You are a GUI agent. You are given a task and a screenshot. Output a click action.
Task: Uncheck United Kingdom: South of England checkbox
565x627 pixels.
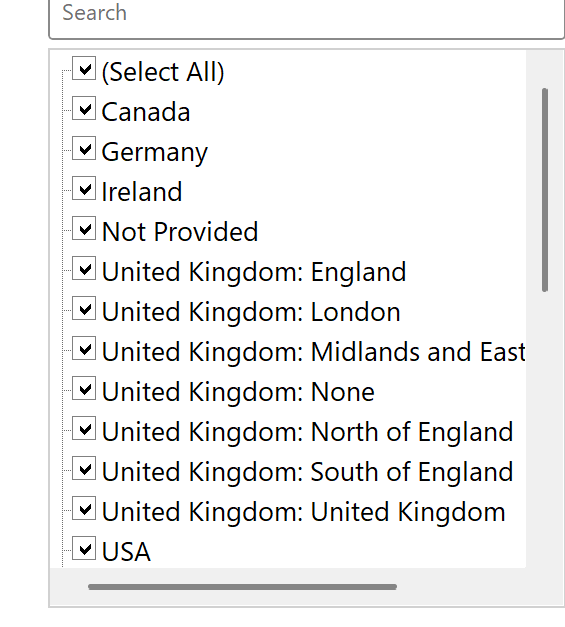[x=84, y=468]
